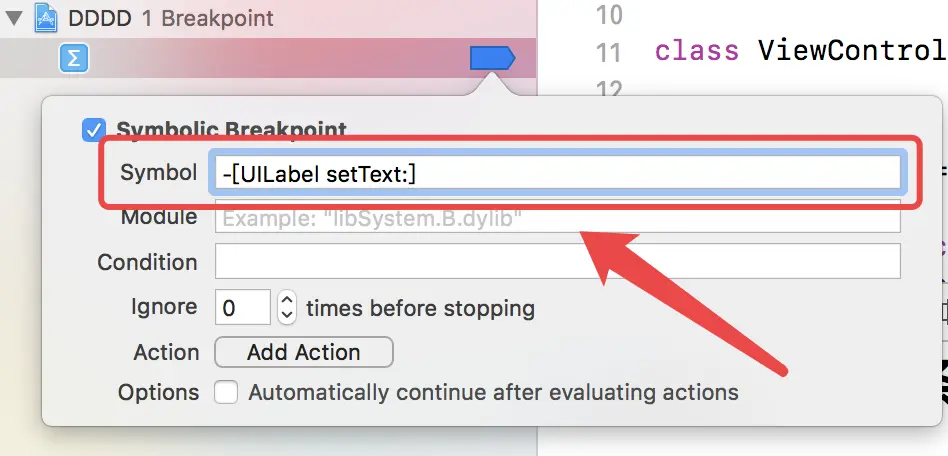Enable Automatically continue after evaluating actions
This screenshot has height=456, width=948.
click(x=226, y=392)
